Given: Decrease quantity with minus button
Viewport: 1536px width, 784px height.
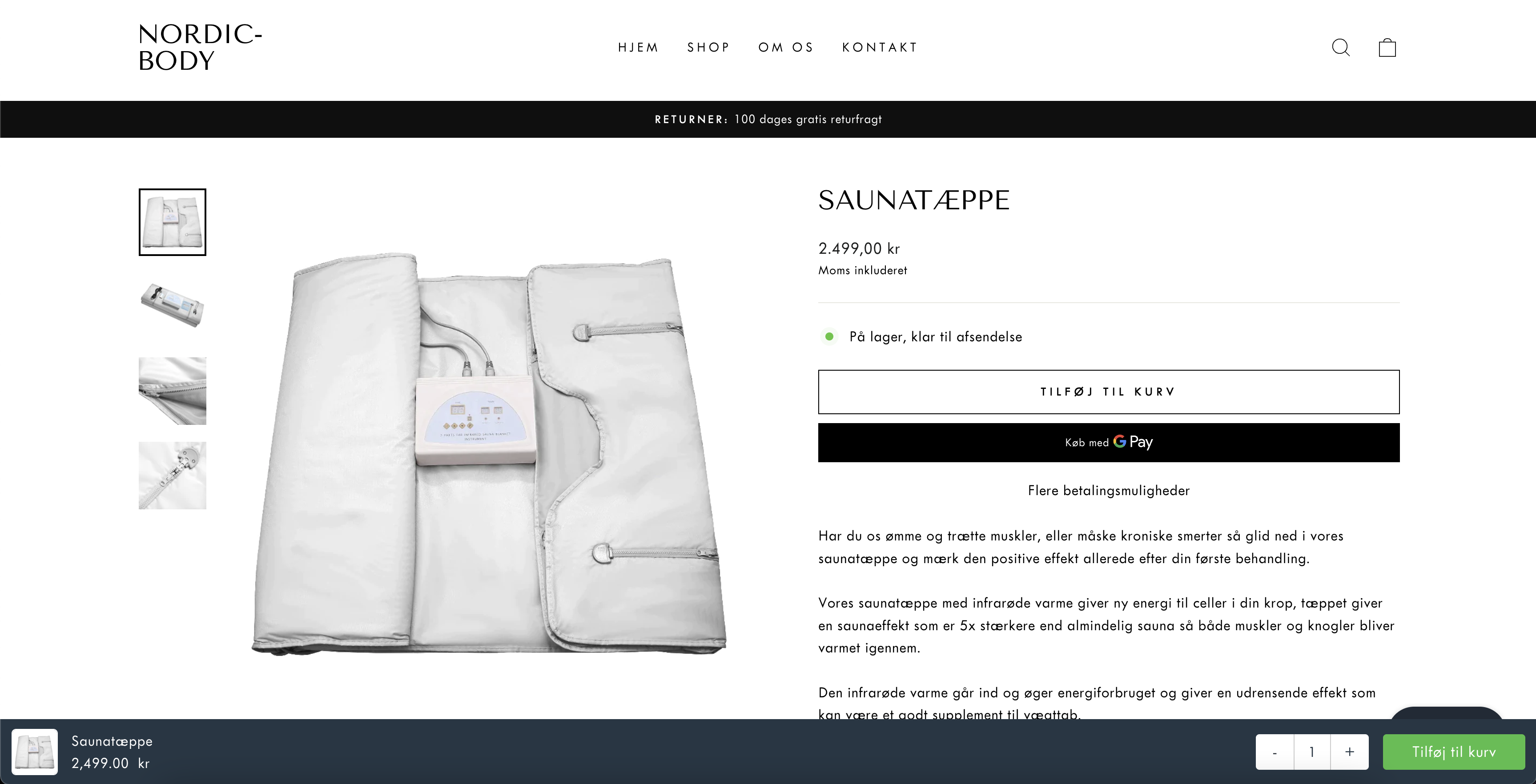Looking at the screenshot, I should [x=1275, y=752].
